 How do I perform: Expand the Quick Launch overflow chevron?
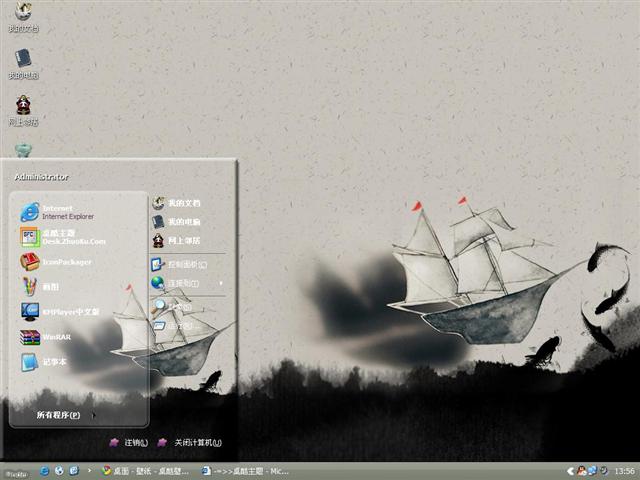tap(89, 471)
